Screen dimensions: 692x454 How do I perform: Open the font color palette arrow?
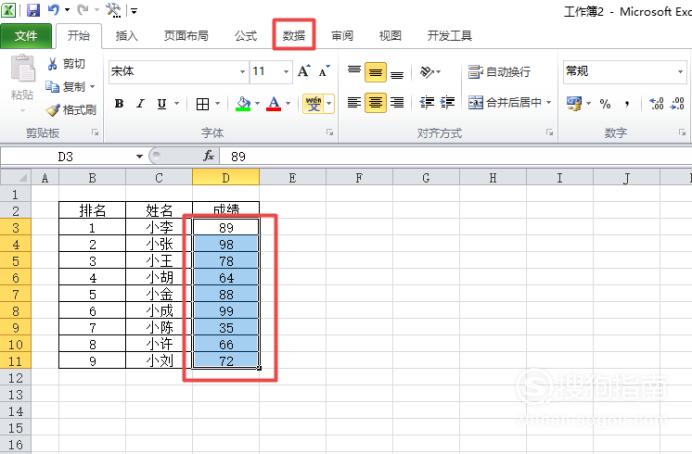click(x=288, y=104)
